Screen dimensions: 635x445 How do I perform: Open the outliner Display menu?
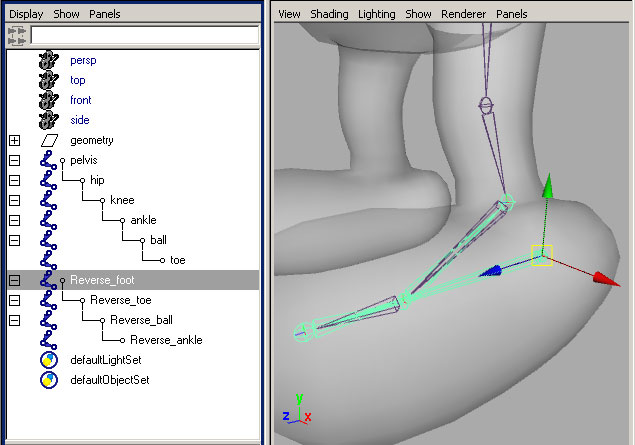pos(26,15)
